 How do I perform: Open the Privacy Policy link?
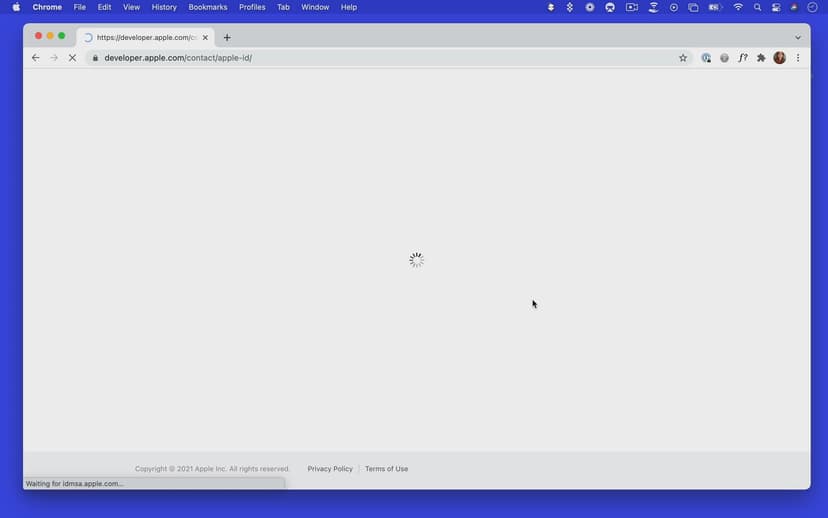[330, 469]
